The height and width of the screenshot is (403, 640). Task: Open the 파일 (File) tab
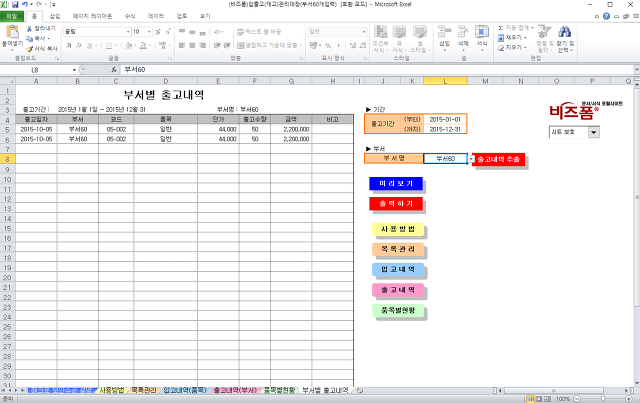click(x=12, y=16)
